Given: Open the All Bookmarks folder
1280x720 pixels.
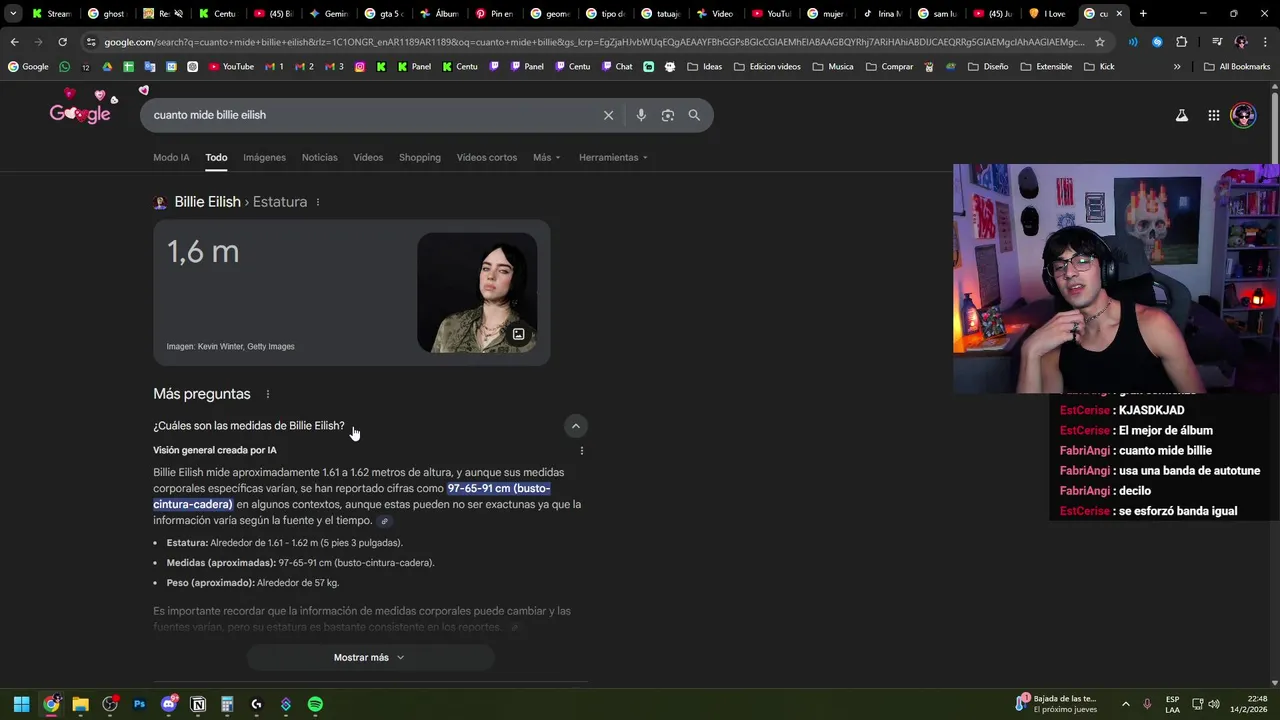Looking at the screenshot, I should (x=1237, y=66).
